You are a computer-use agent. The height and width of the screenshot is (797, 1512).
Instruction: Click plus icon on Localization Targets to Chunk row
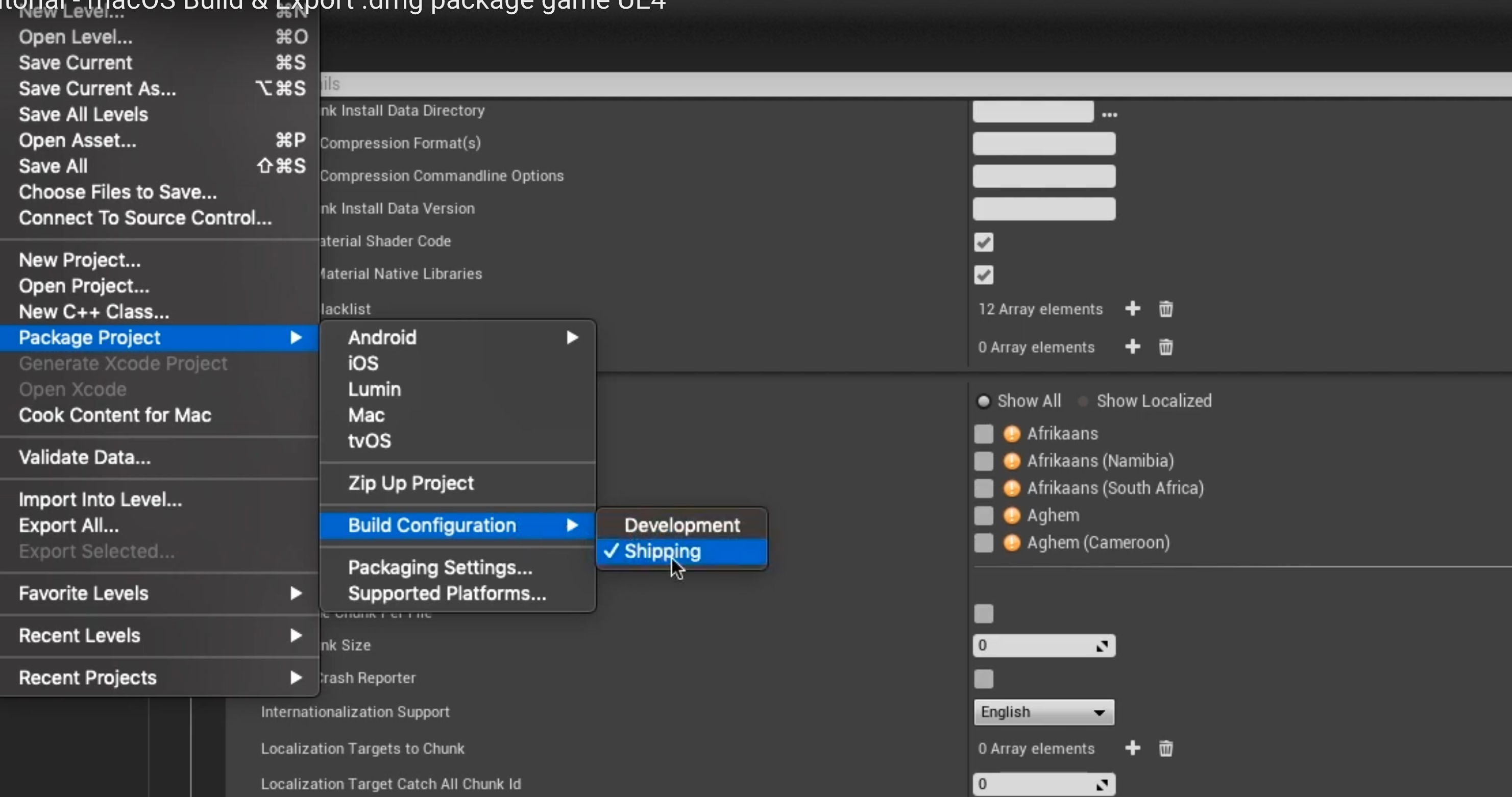coord(1132,748)
